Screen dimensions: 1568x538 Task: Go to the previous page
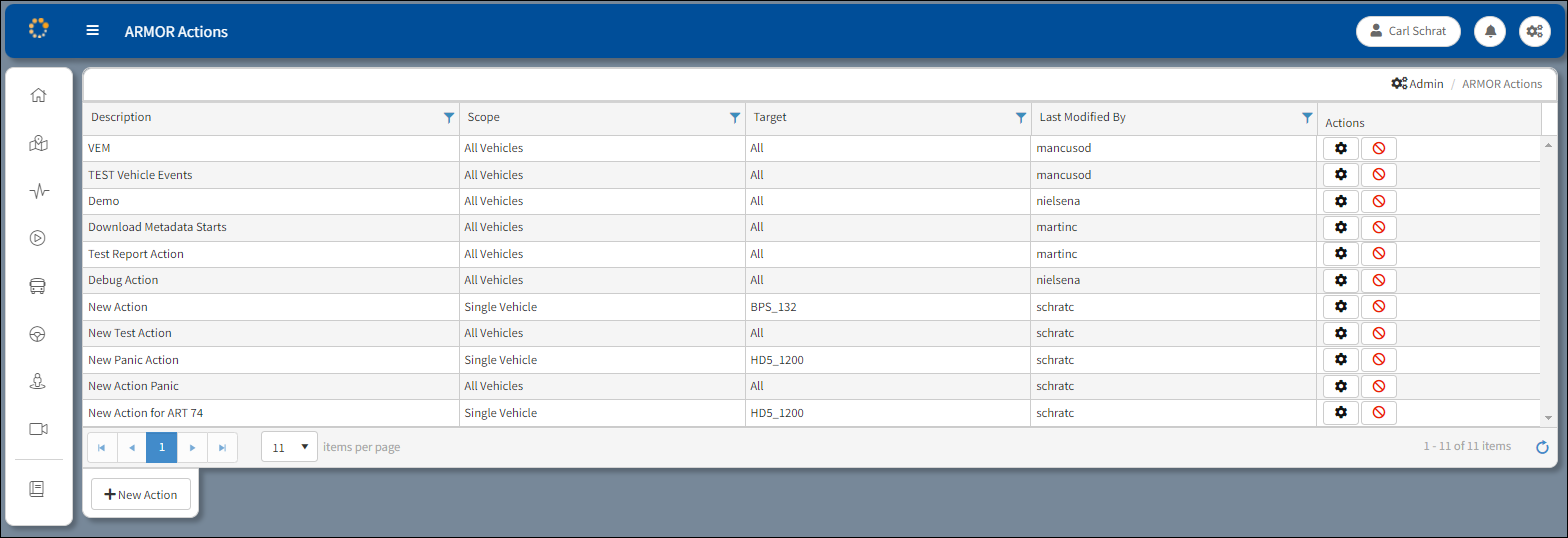tap(132, 447)
